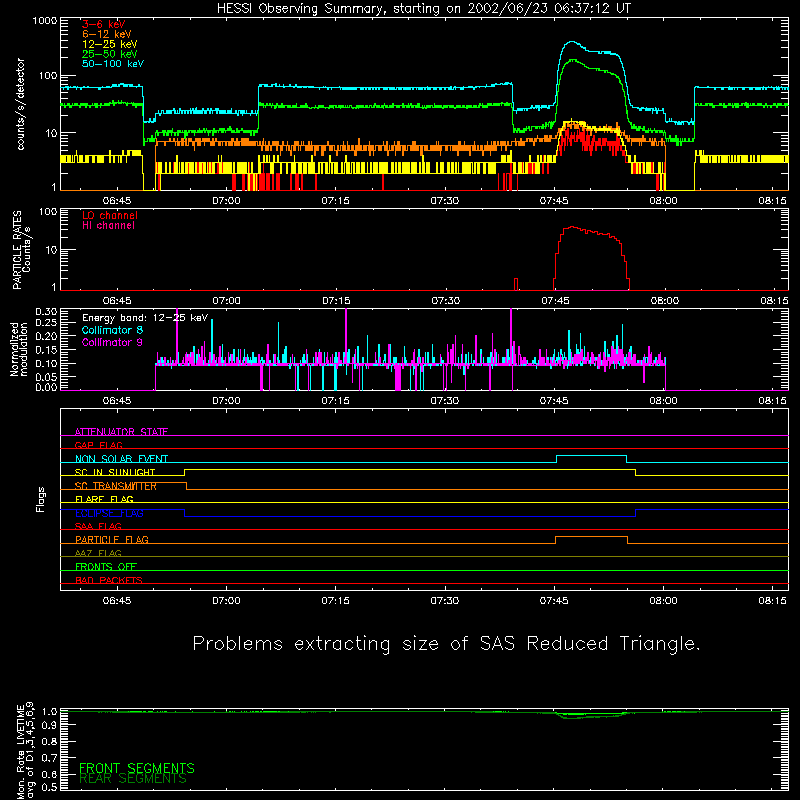The image size is (800, 800).
Task: Click the LO channel legend entry
Action: click(110, 215)
